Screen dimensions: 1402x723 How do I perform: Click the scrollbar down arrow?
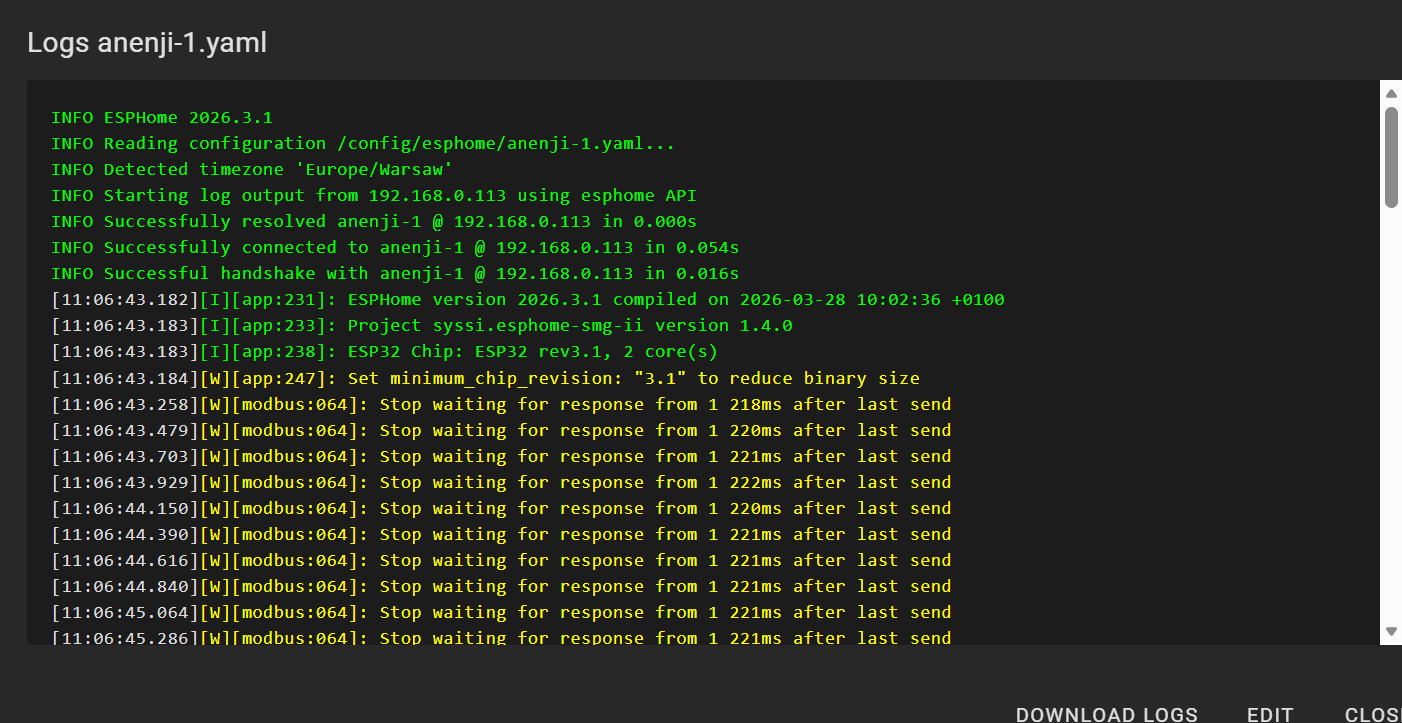tap(1390, 631)
